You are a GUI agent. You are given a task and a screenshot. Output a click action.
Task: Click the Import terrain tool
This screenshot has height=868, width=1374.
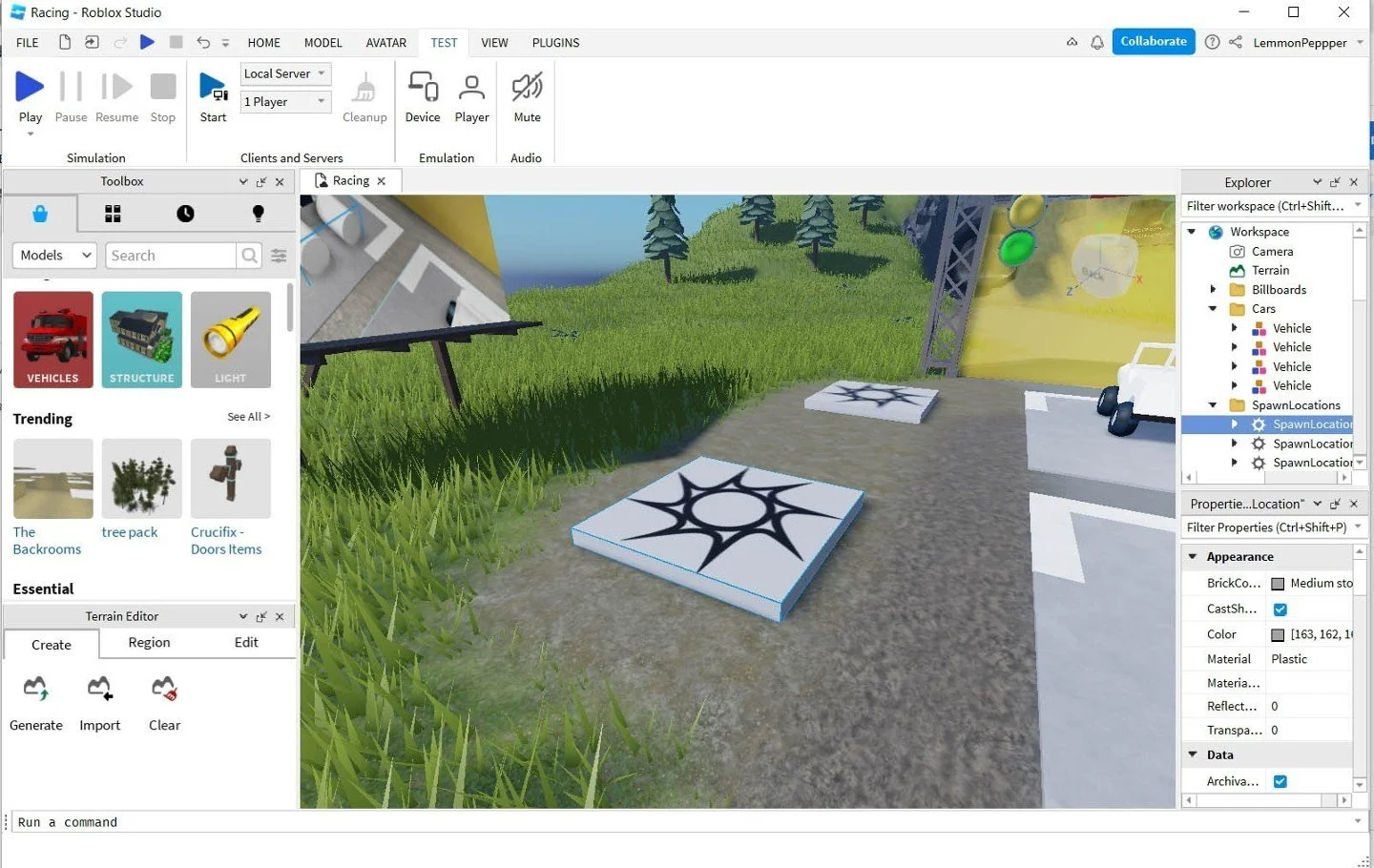(99, 704)
